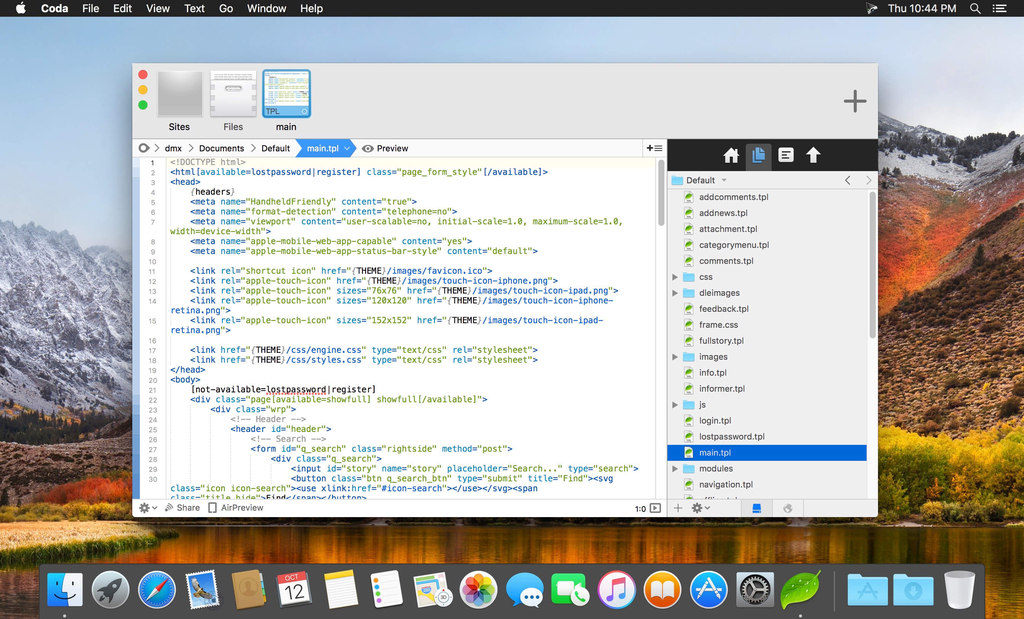Open the Default folder dropdown

[x=700, y=180]
